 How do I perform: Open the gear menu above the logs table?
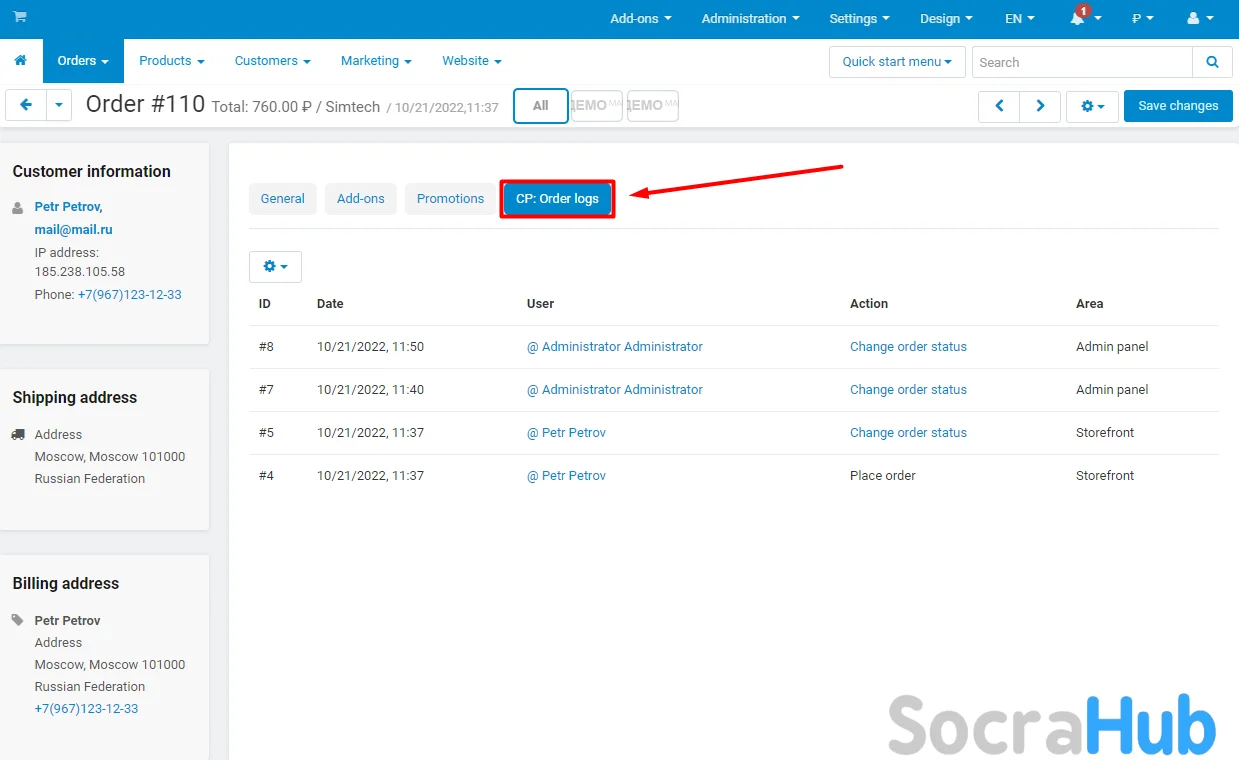pos(275,267)
